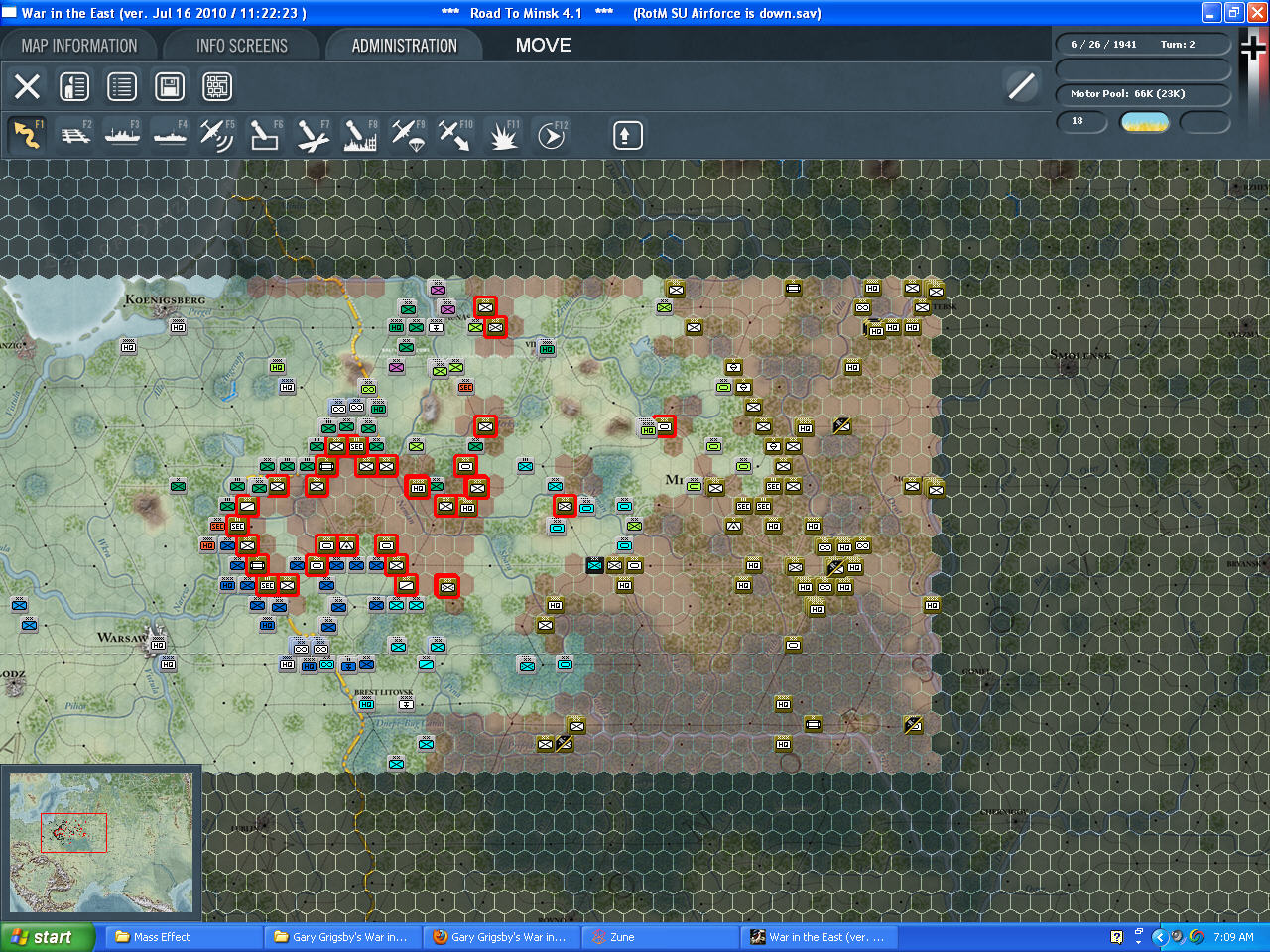Click the Brest Litovsk label on map
Screen dimensions: 1270x952
pos(383,692)
